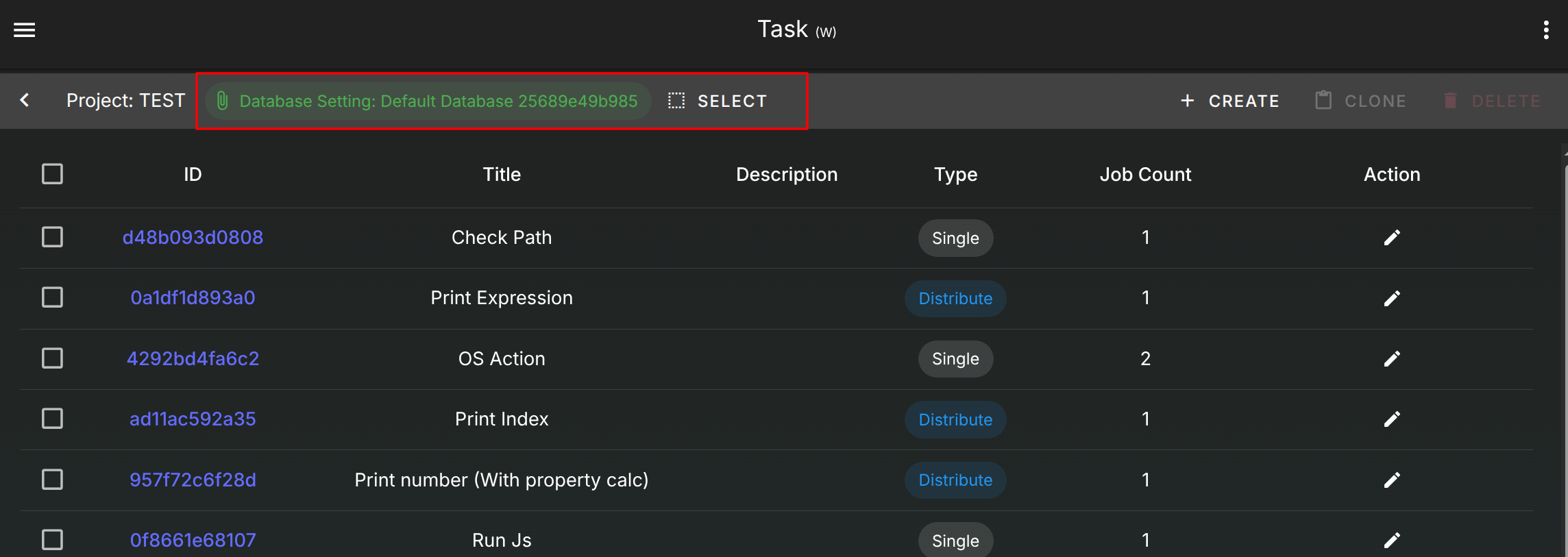This screenshot has height=557, width=1568.
Task: Toggle the select-all checkbox in header
Action: coord(53,174)
